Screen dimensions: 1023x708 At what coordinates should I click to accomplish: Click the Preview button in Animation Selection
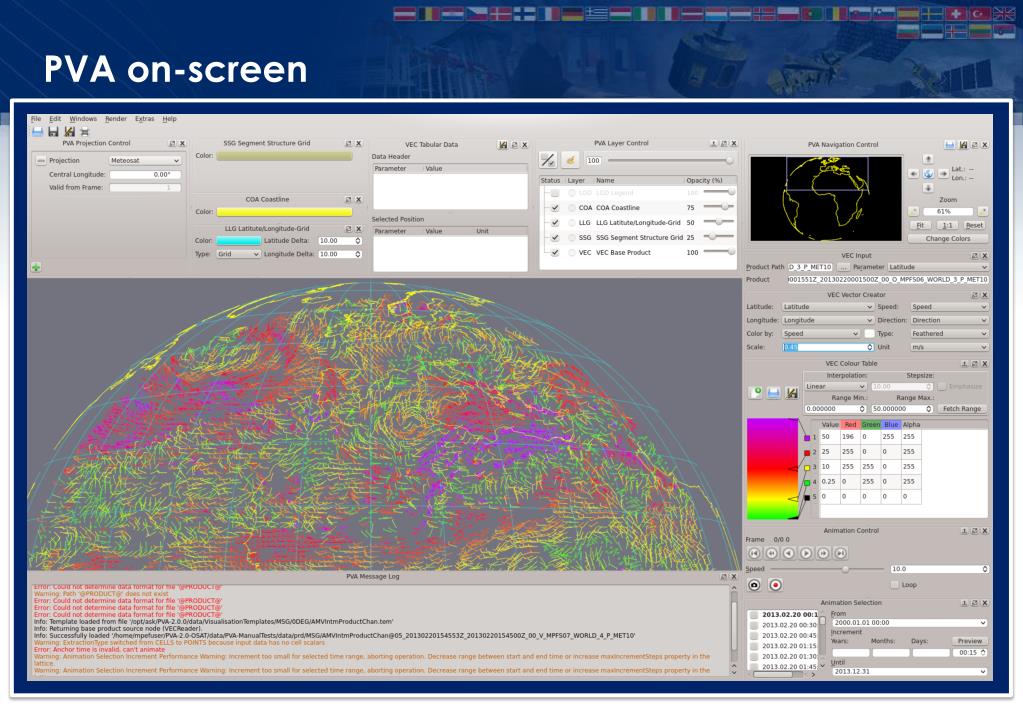tap(970, 641)
